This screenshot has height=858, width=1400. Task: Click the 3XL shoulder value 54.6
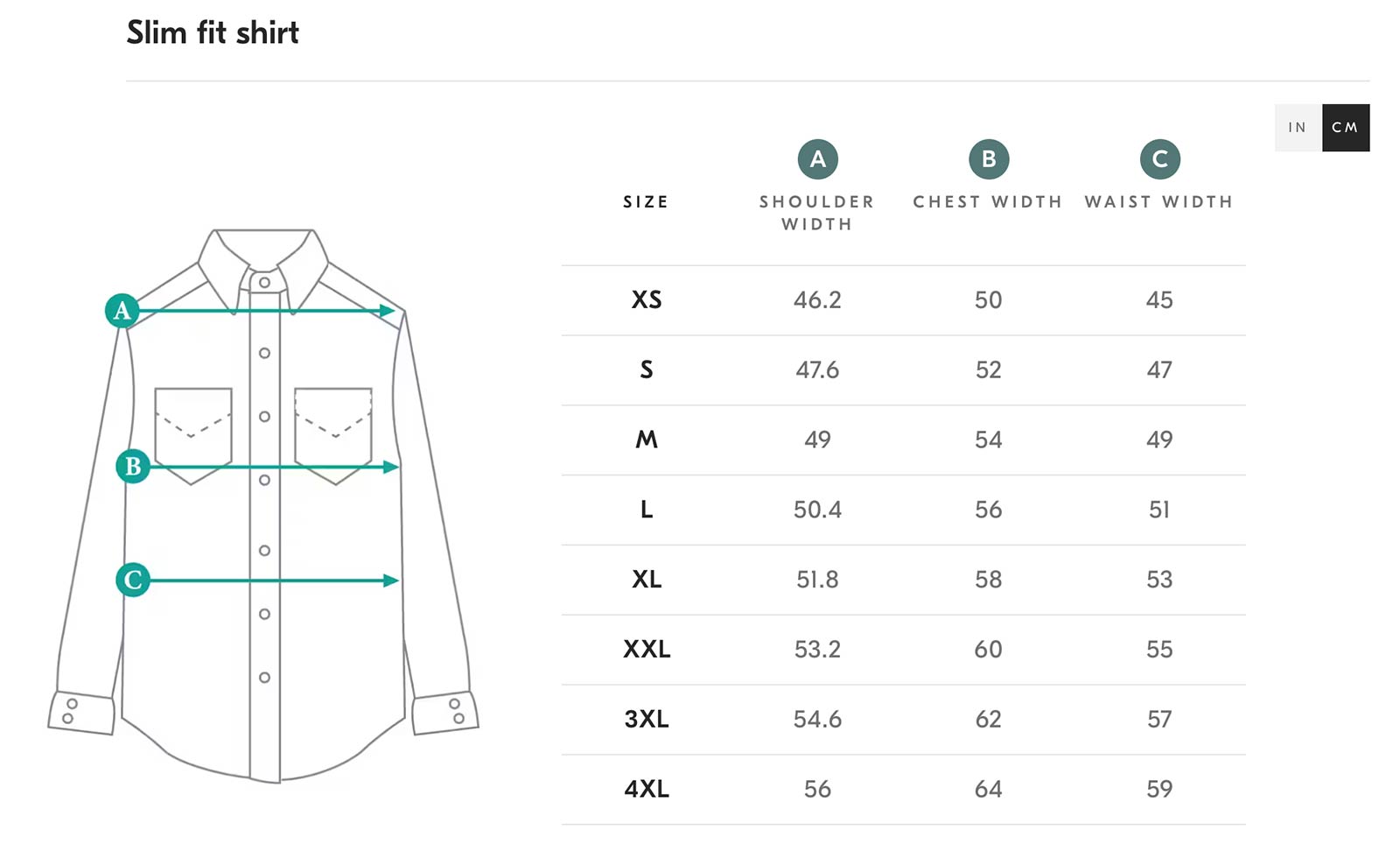[817, 720]
